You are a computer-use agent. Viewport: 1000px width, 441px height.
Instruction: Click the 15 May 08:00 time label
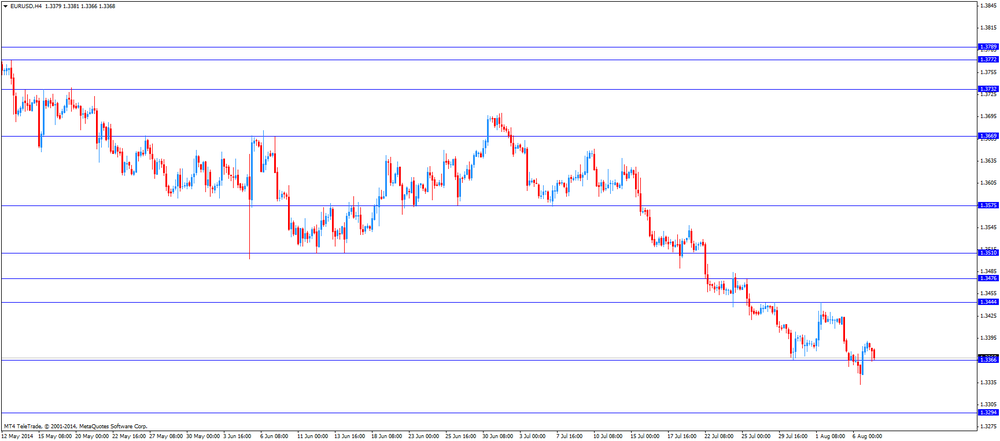tap(55, 436)
